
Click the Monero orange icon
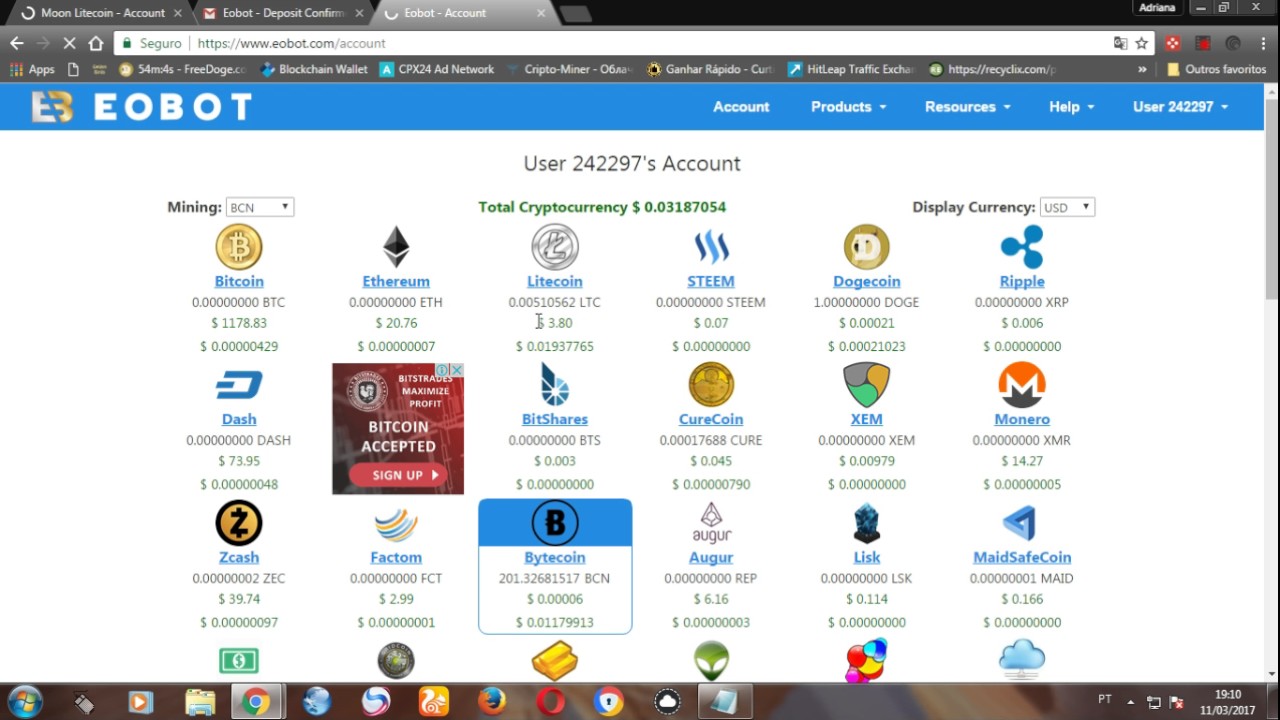click(x=1022, y=385)
